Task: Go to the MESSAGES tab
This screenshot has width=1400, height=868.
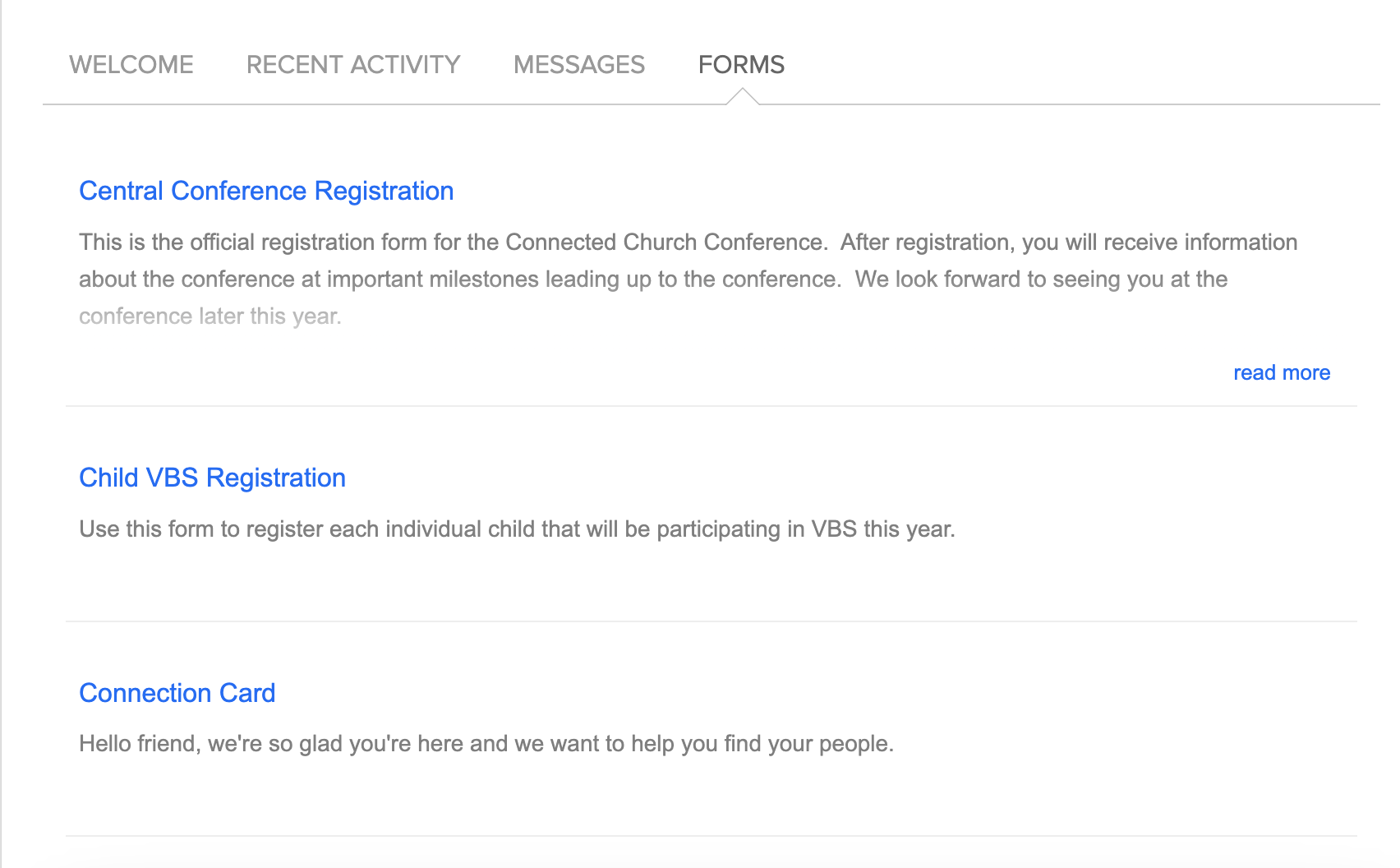Action: (x=579, y=64)
